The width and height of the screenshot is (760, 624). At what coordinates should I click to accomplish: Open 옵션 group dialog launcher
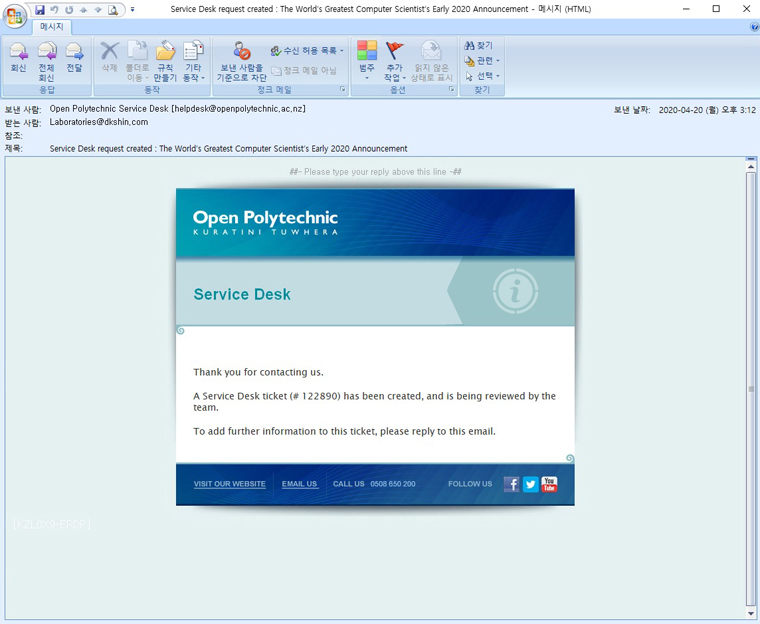pos(451,89)
